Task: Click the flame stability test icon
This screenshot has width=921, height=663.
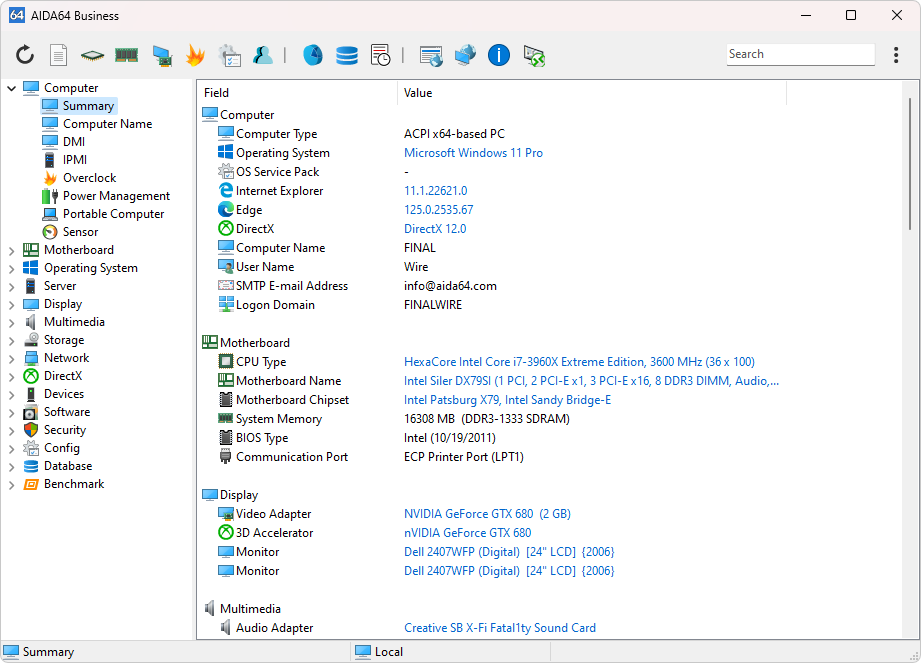Action: click(195, 55)
